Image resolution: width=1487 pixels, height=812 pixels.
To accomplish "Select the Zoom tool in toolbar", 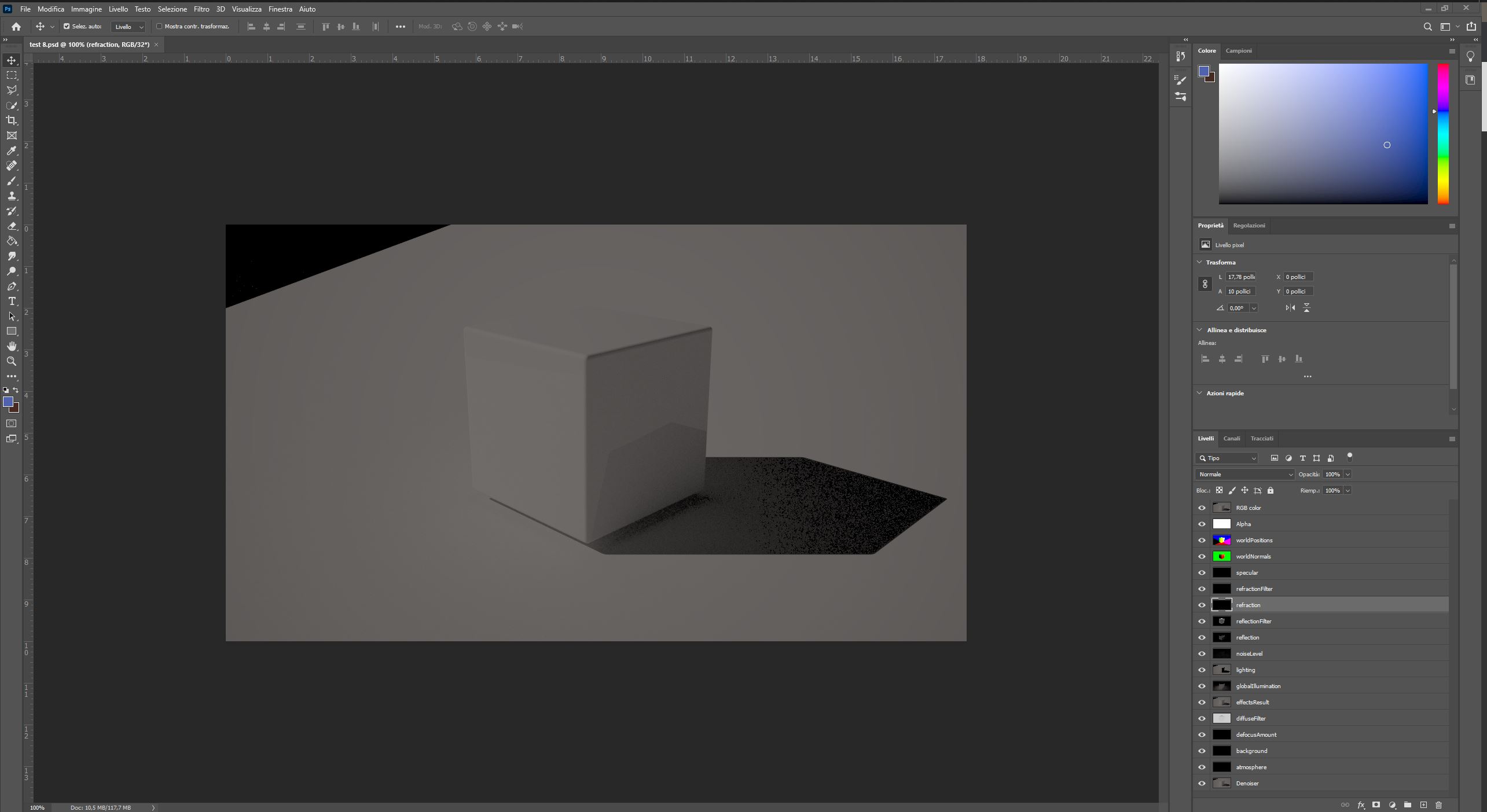I will [x=12, y=362].
